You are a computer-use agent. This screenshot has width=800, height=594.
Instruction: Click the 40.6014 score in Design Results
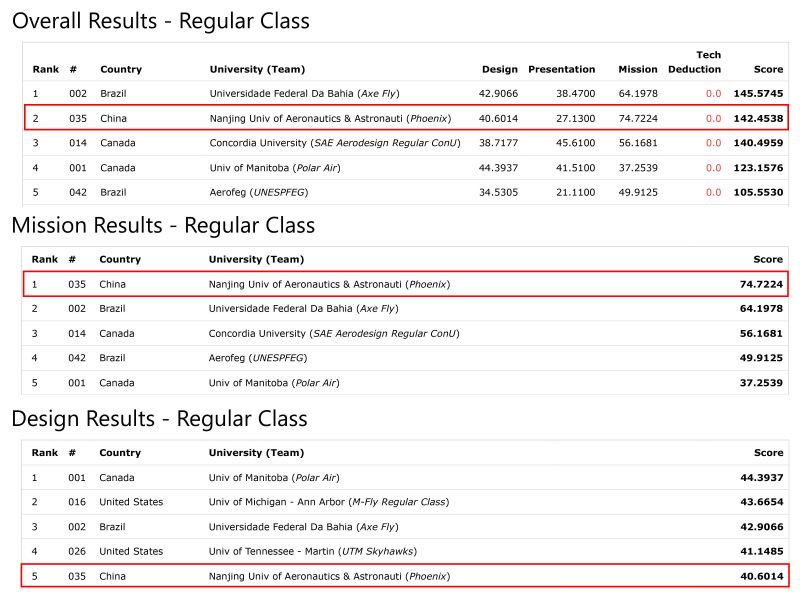click(x=760, y=576)
